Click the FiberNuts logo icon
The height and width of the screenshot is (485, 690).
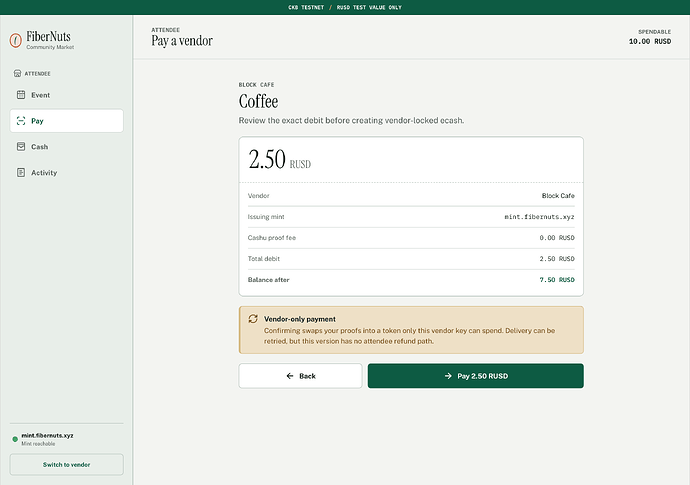click(16, 40)
